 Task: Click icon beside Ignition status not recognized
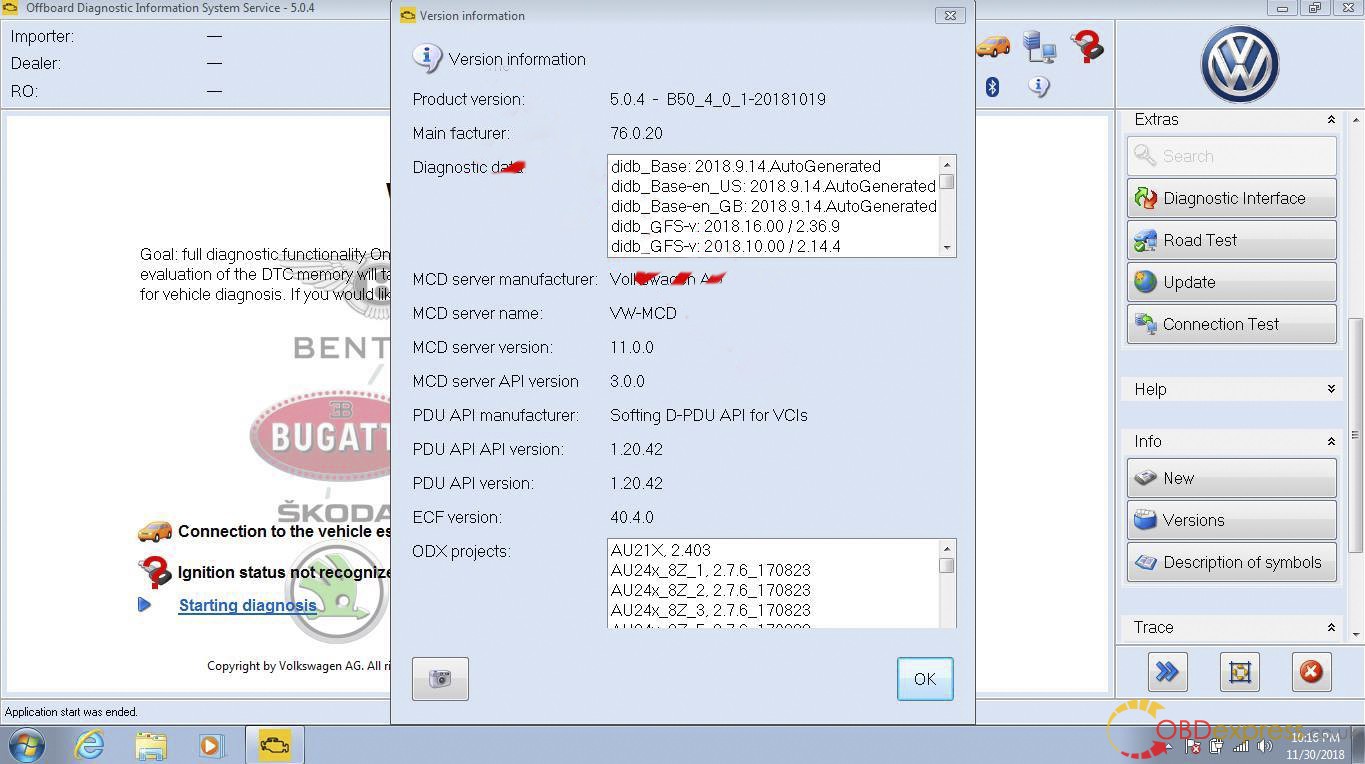click(x=155, y=572)
